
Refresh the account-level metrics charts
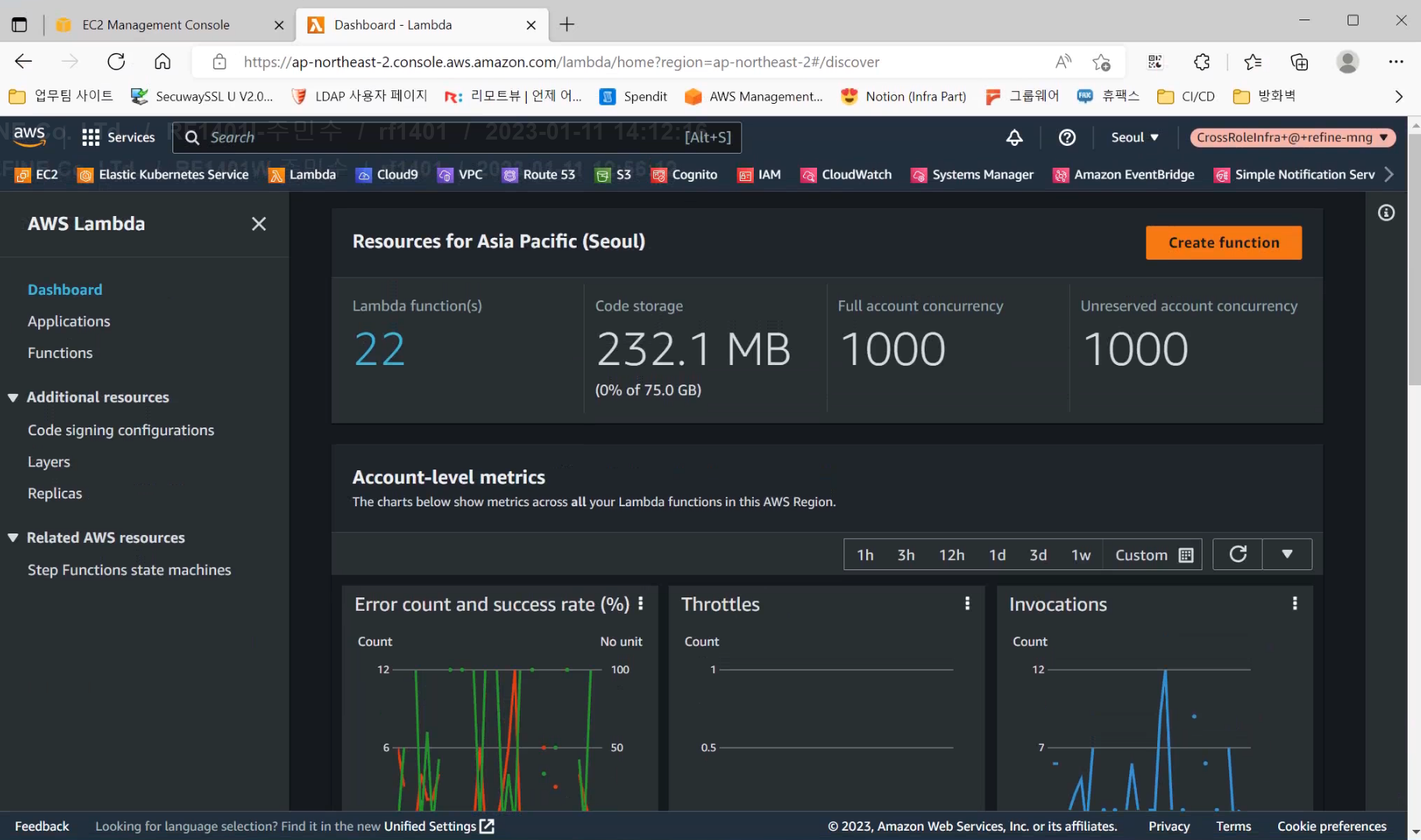(1238, 555)
